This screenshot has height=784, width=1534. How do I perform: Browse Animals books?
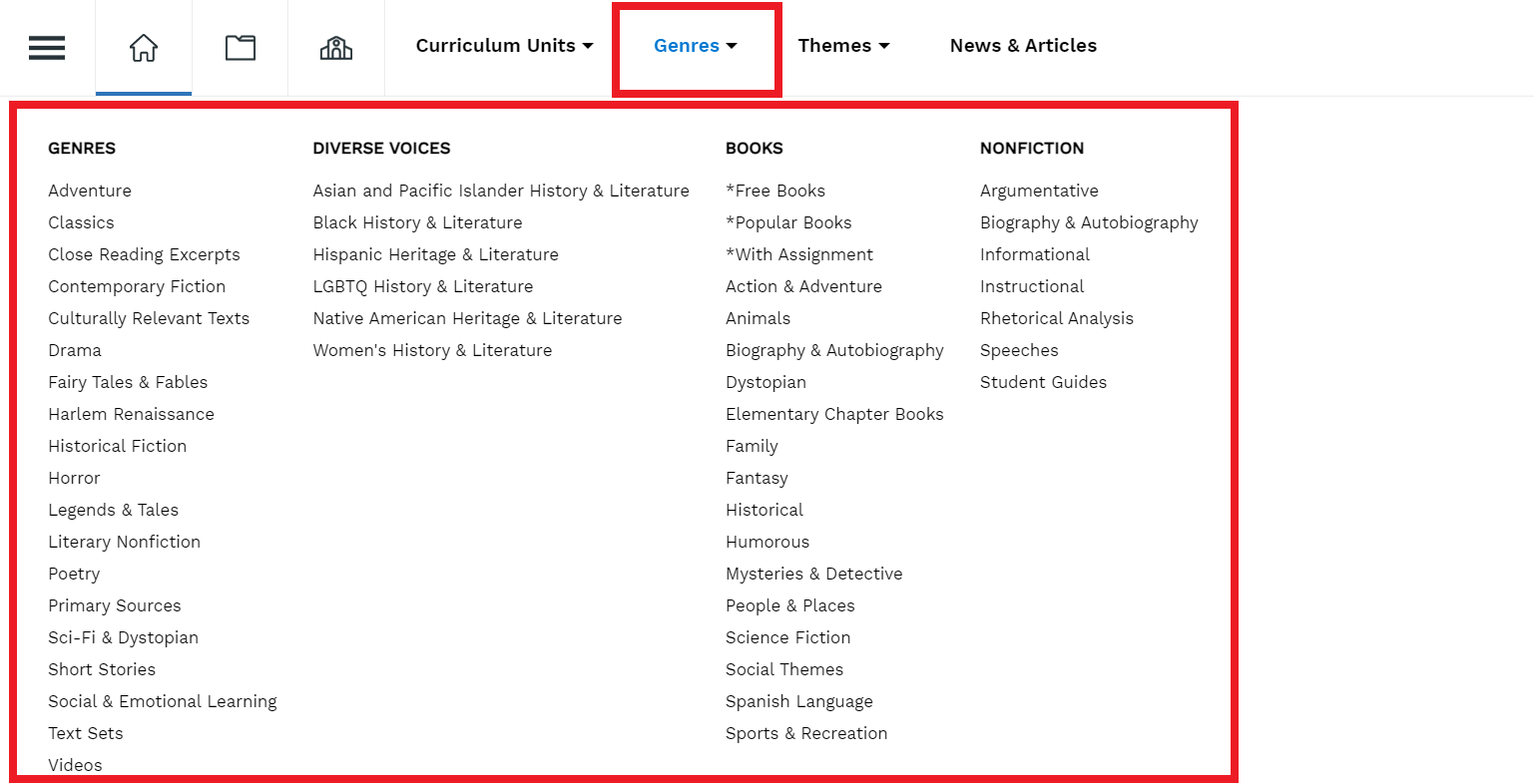coord(758,318)
